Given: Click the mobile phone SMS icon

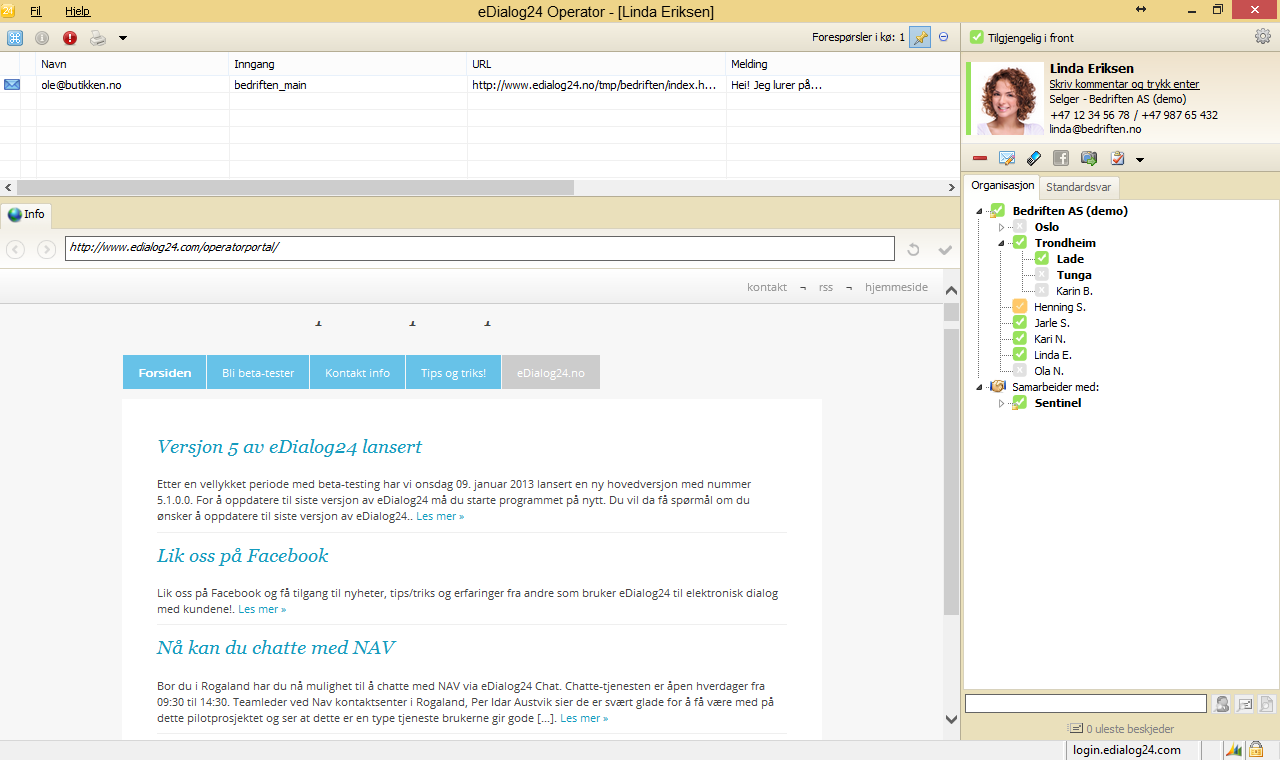Looking at the screenshot, I should tap(1034, 158).
